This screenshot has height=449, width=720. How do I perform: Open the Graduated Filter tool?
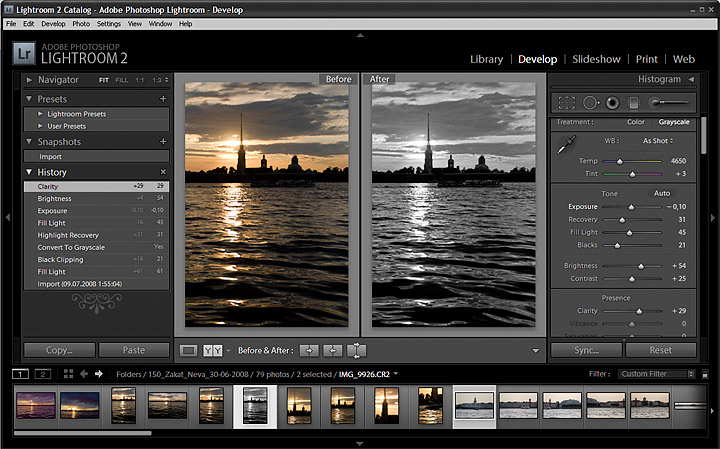point(634,102)
